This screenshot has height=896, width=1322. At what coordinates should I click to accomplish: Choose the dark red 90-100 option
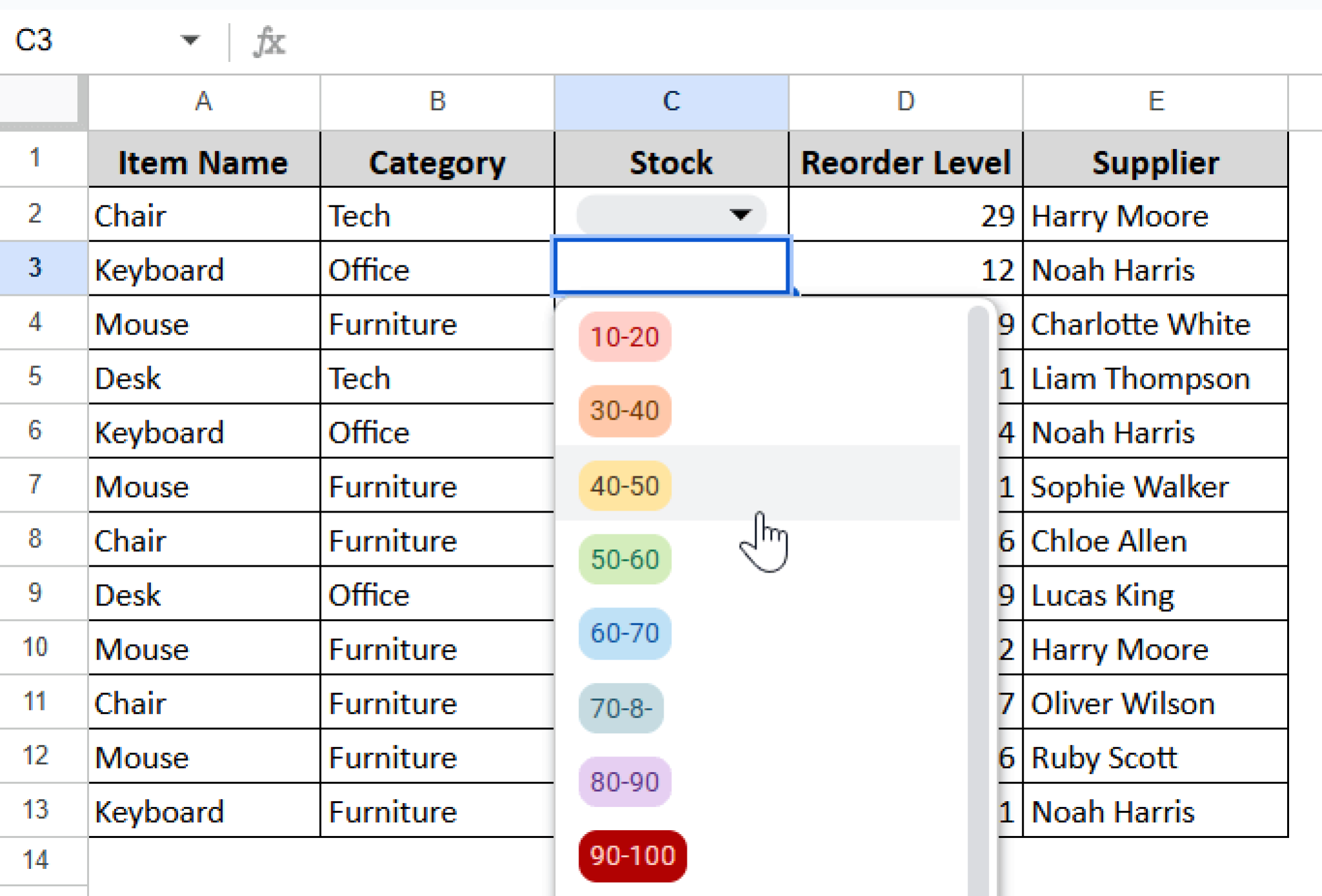click(x=632, y=855)
